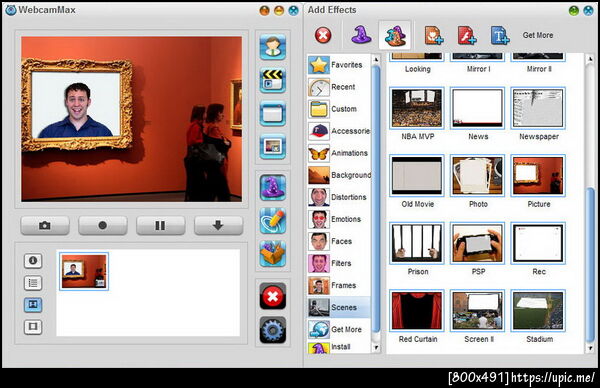The width and height of the screenshot is (600, 388).
Task: Open the Favorites category
Action: pos(339,65)
